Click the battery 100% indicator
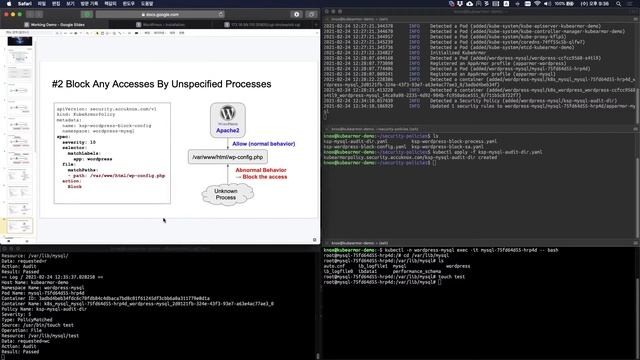 pos(564,4)
